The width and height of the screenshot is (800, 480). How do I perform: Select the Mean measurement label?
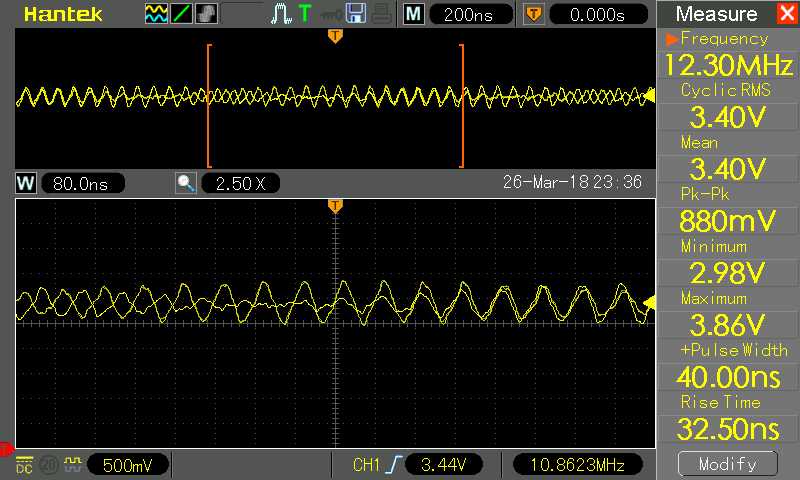(x=699, y=142)
